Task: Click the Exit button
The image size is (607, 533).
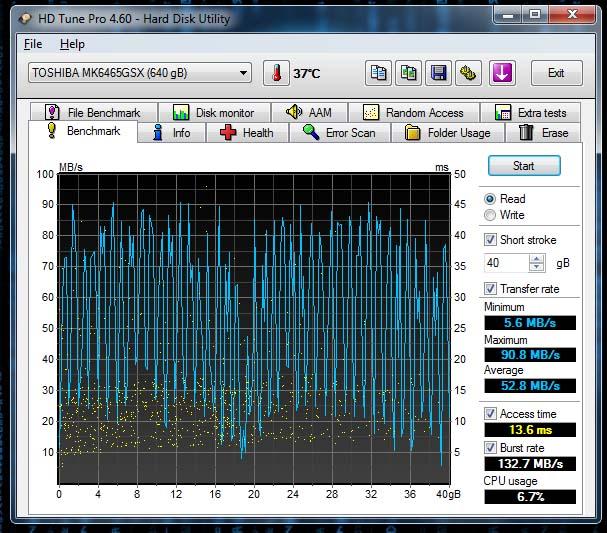Action: pyautogui.click(x=556, y=73)
